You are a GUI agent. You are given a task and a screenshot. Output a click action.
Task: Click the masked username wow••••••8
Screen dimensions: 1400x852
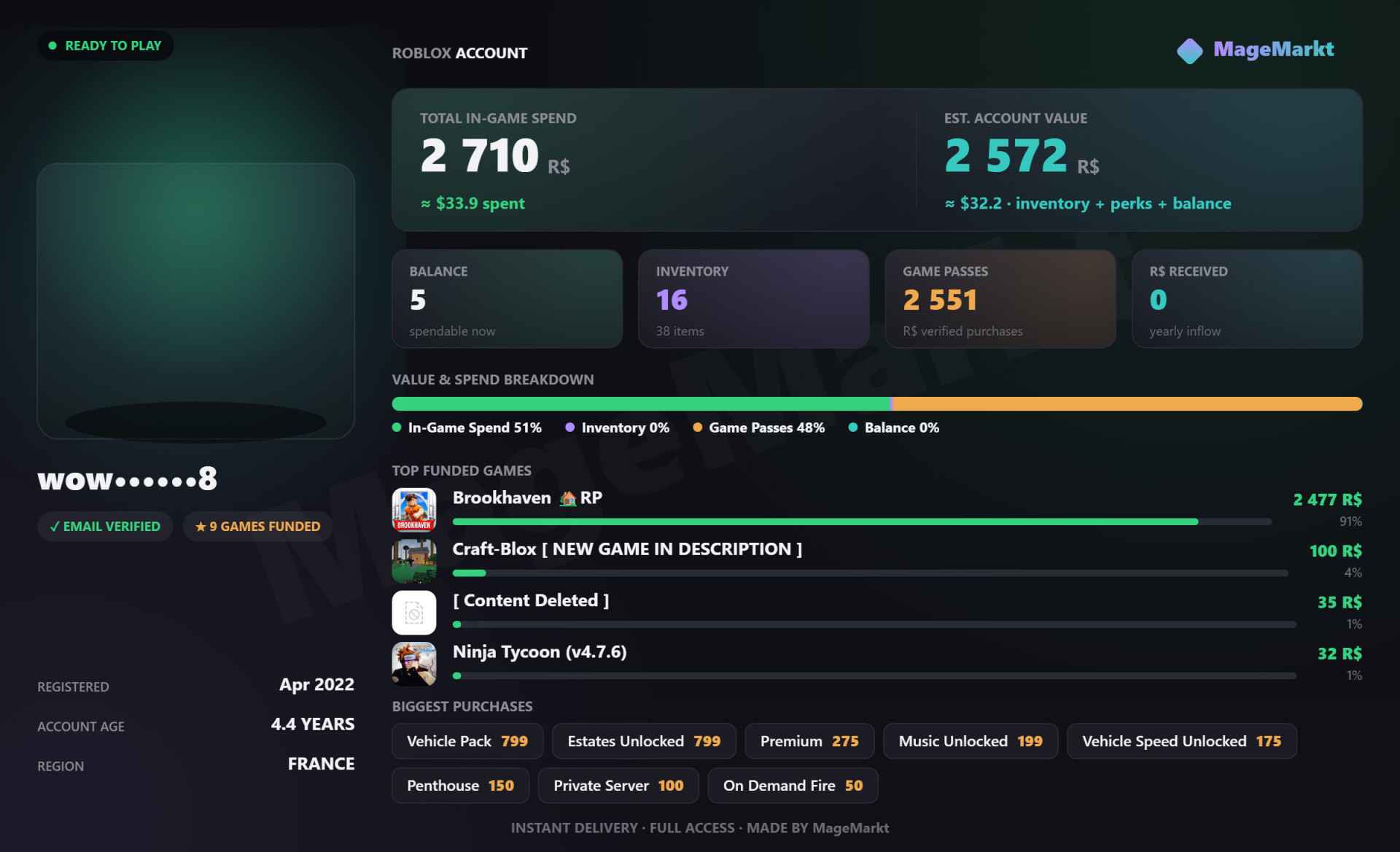128,479
